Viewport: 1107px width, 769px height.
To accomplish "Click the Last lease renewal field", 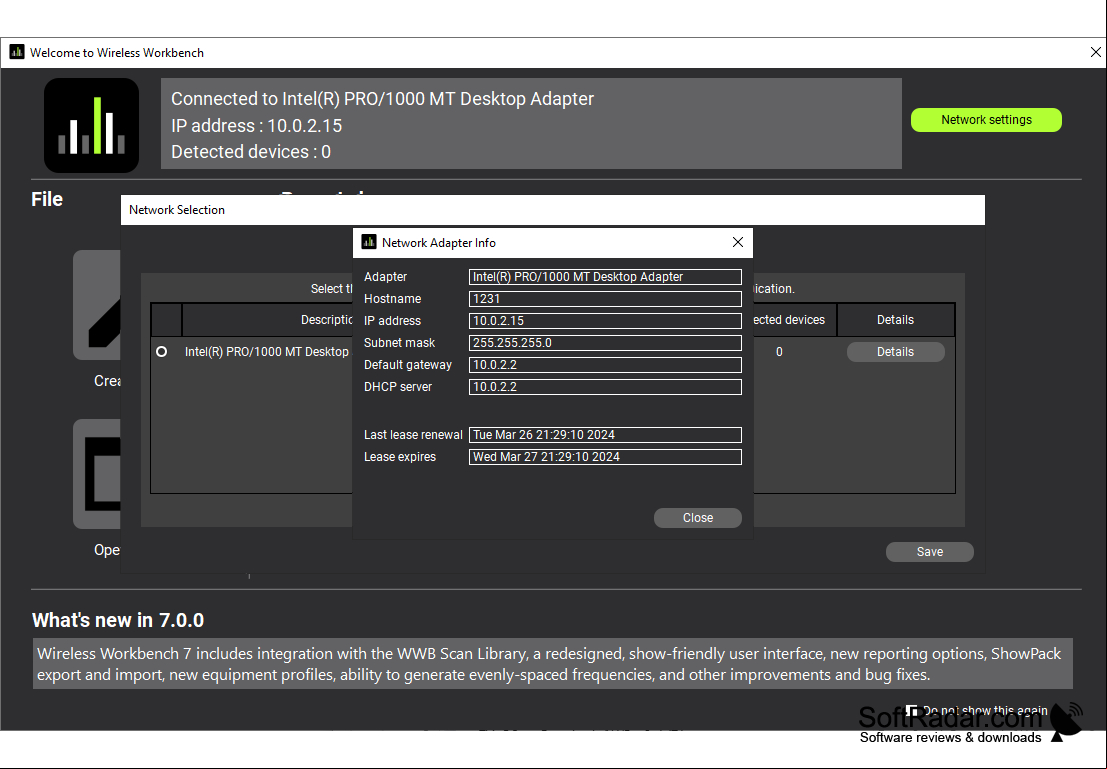I will [605, 435].
